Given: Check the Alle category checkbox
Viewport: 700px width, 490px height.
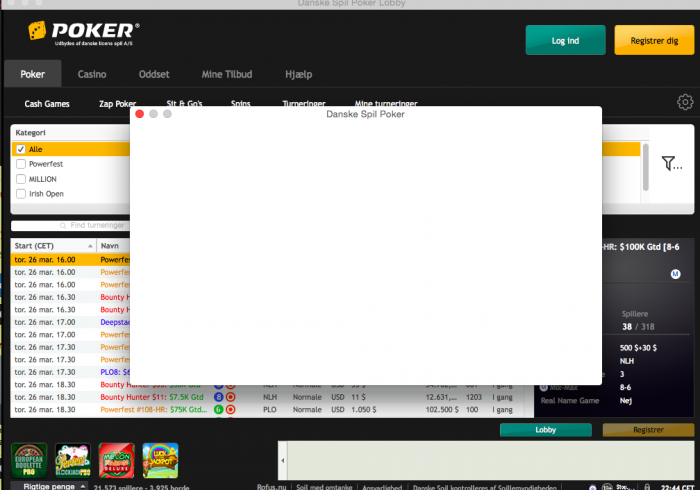Looking at the screenshot, I should 21,149.
